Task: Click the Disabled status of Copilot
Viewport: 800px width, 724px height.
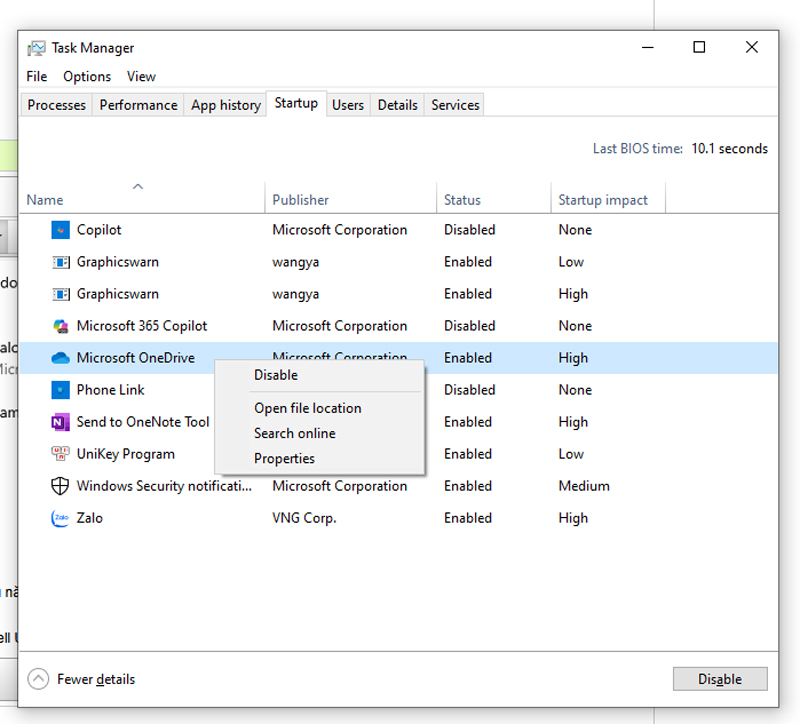Action: pos(469,230)
